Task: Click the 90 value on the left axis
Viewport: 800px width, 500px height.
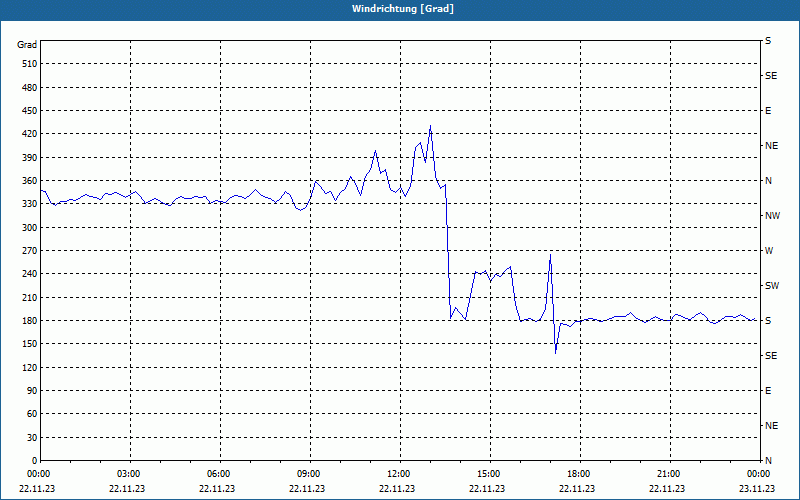Action: [32, 391]
